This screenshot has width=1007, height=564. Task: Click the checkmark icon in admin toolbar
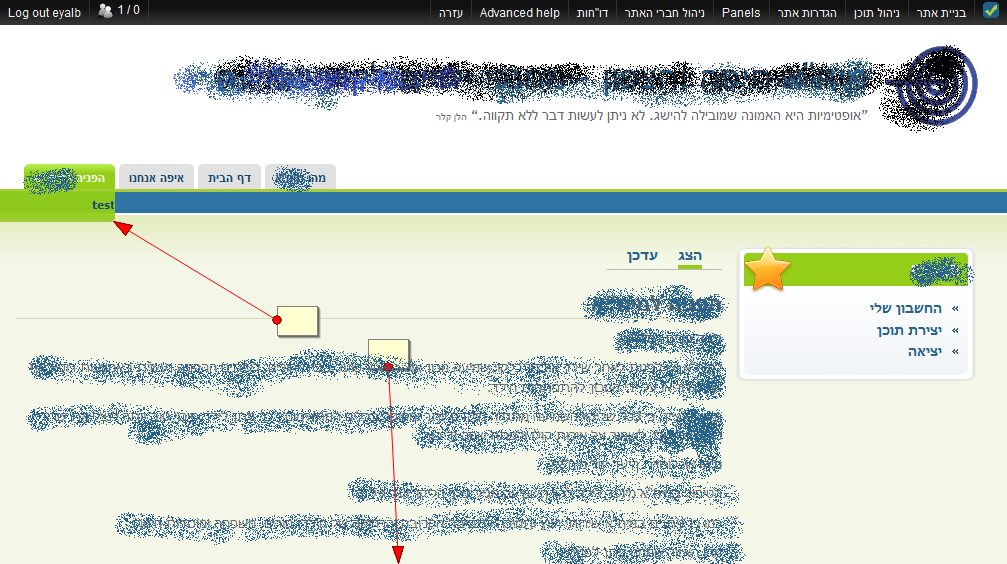tap(991, 12)
